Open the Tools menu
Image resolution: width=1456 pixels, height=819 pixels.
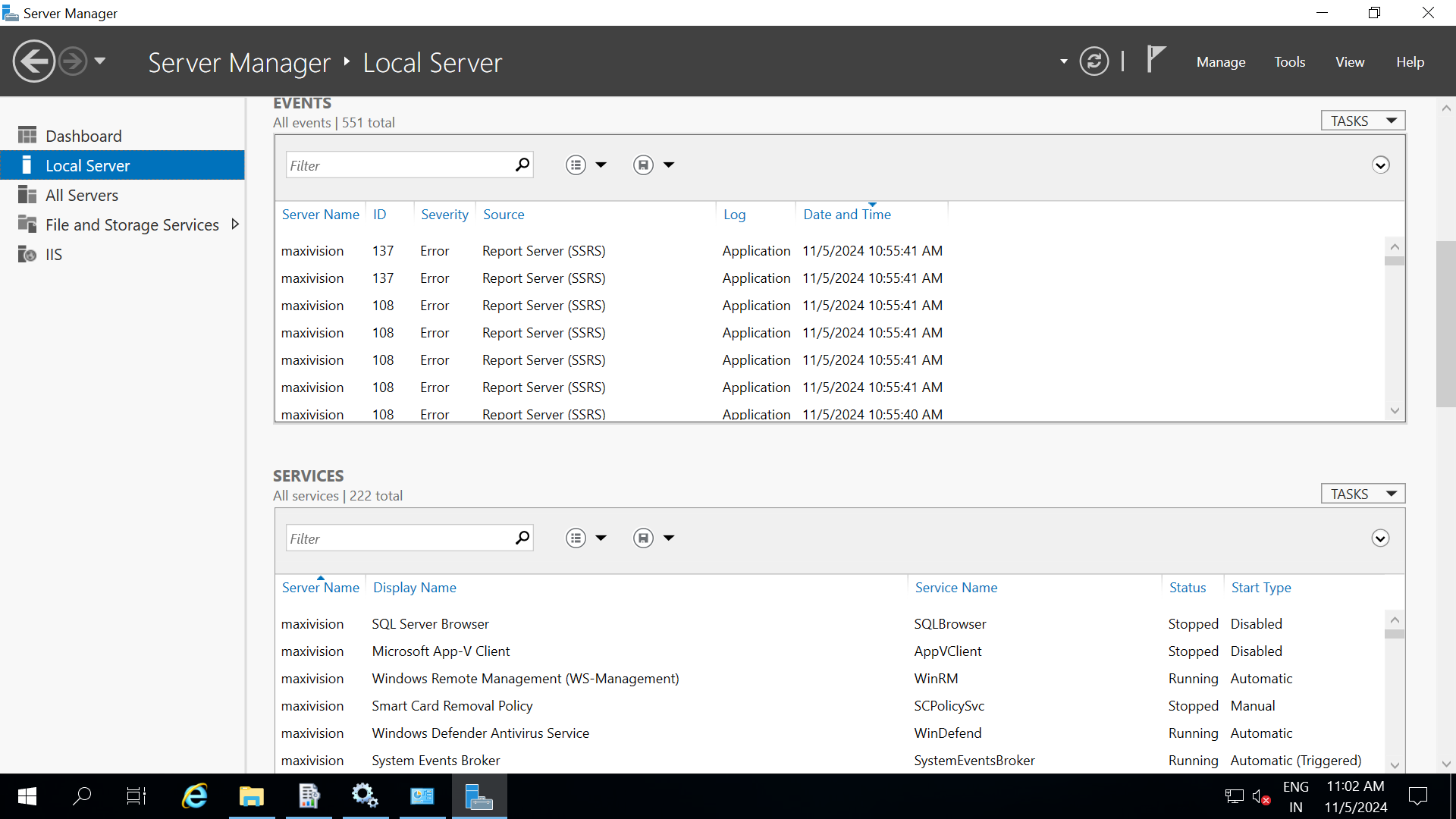1289,62
